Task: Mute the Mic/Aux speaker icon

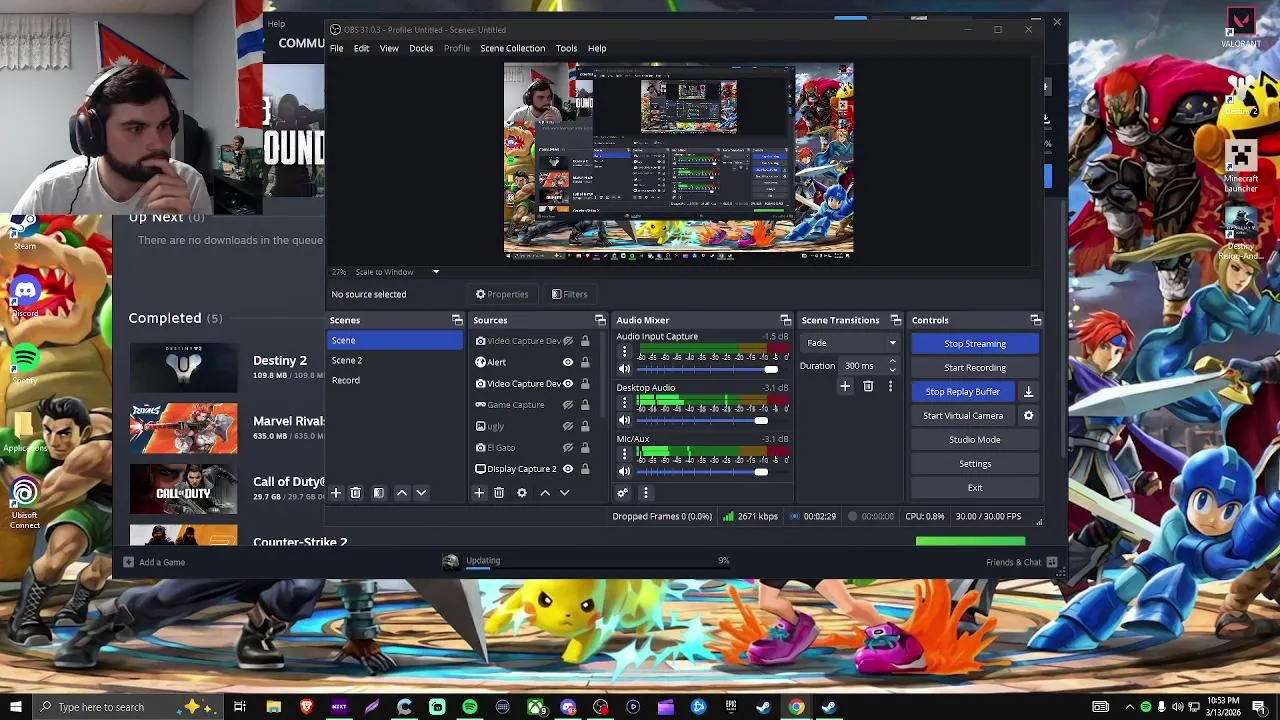Action: [625, 472]
